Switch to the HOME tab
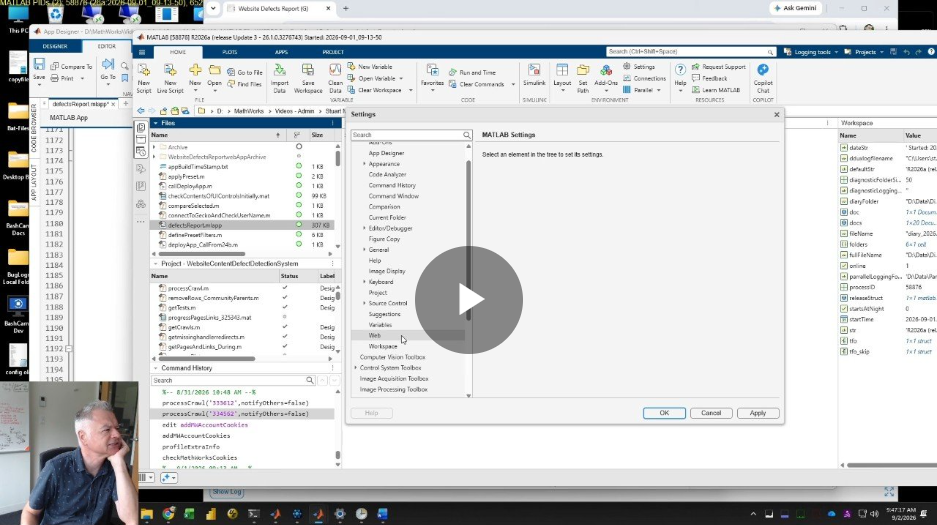This screenshot has height=525, width=937. pos(177,52)
